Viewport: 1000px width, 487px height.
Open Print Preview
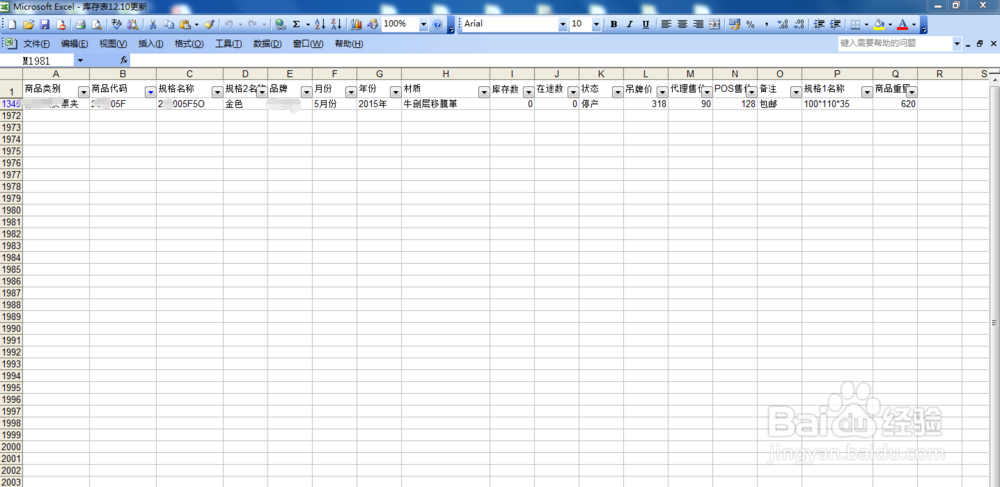click(x=96, y=24)
